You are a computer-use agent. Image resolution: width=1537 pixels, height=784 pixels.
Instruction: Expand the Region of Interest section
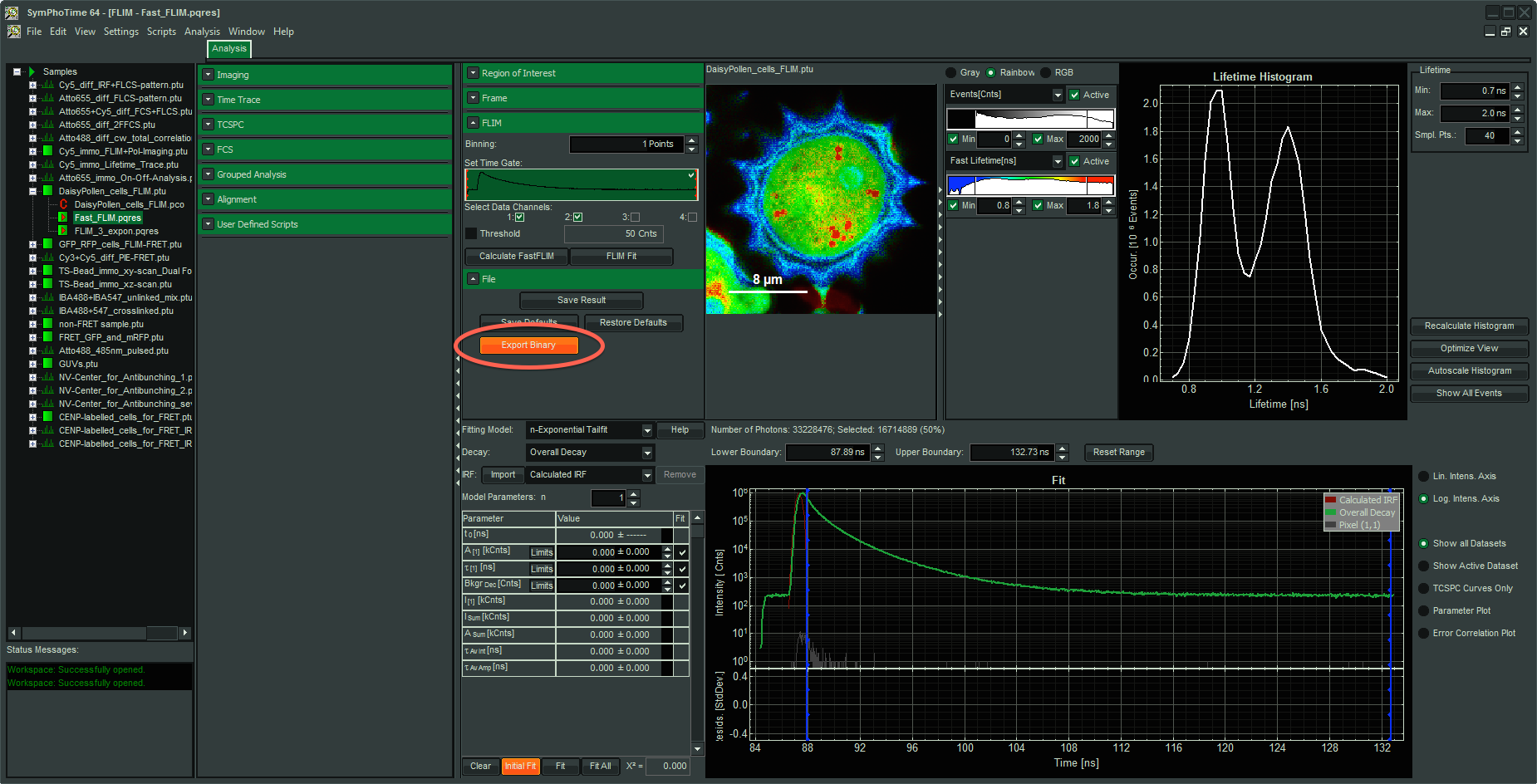click(473, 73)
